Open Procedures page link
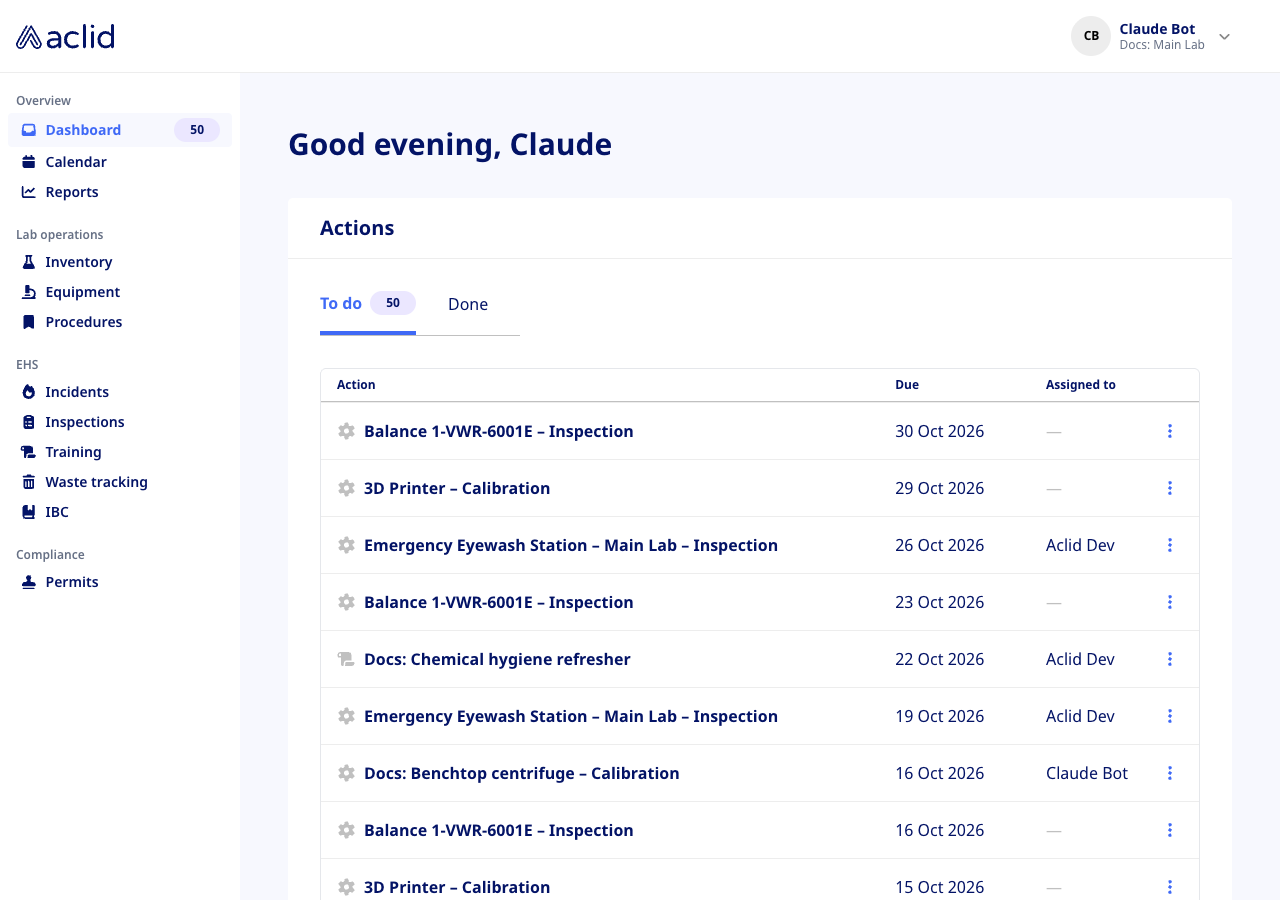The image size is (1280, 900). coord(84,322)
